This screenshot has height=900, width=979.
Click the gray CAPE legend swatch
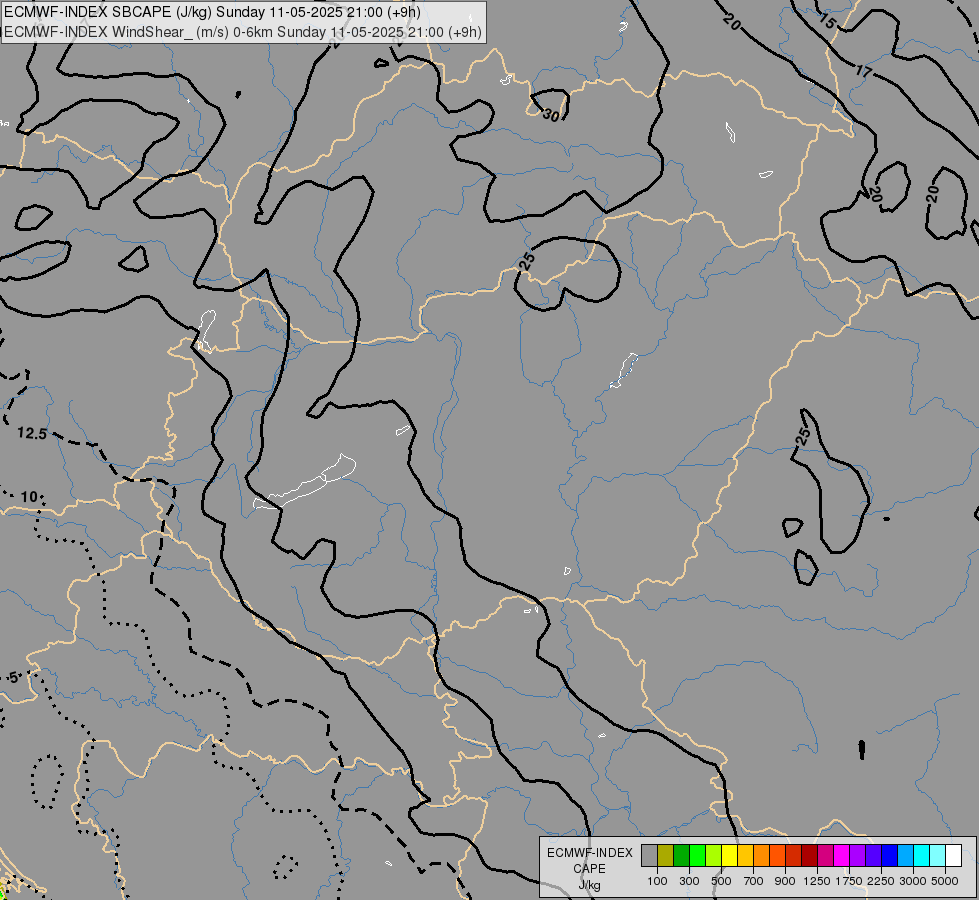point(649,855)
